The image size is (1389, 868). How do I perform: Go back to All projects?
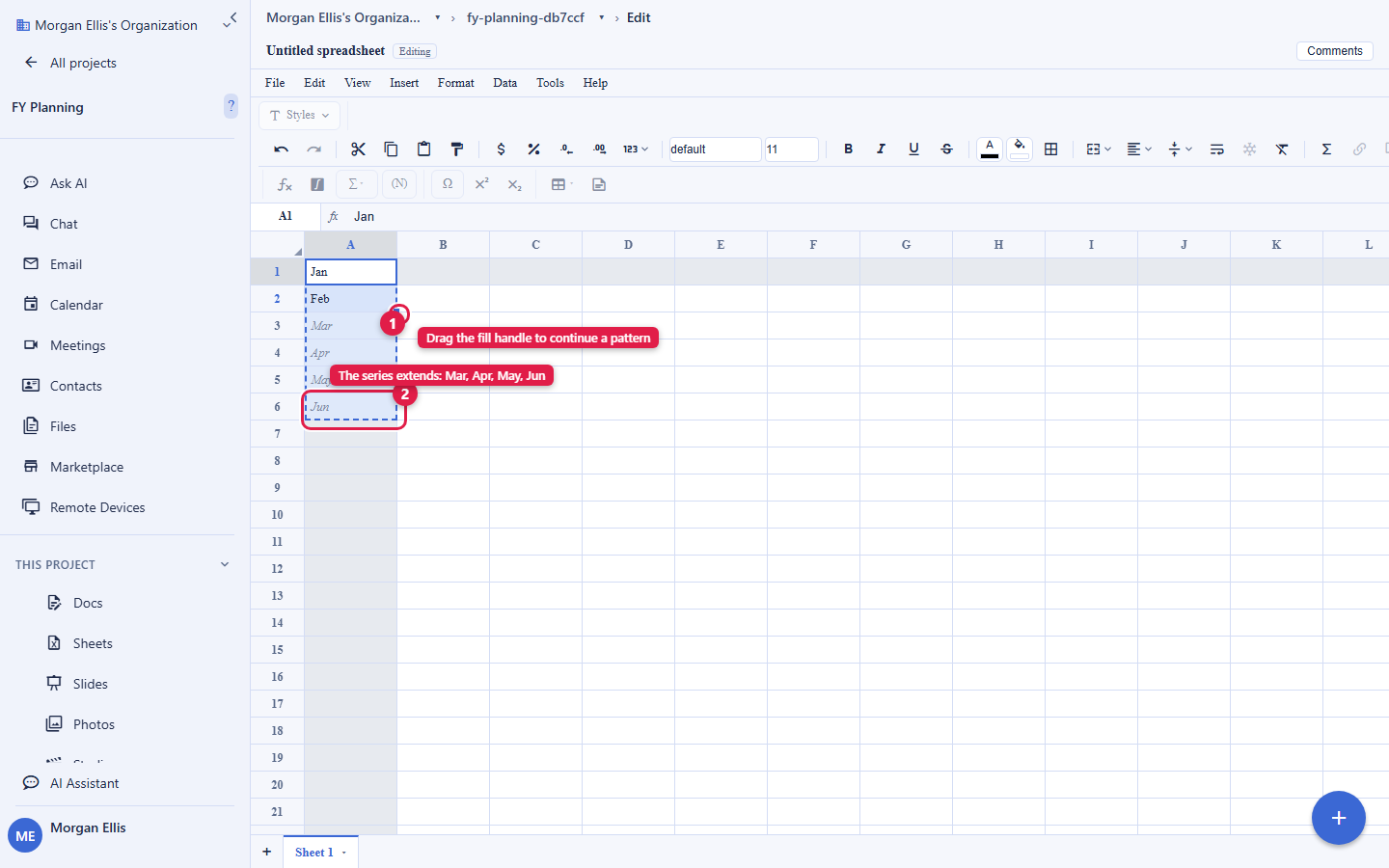(70, 63)
